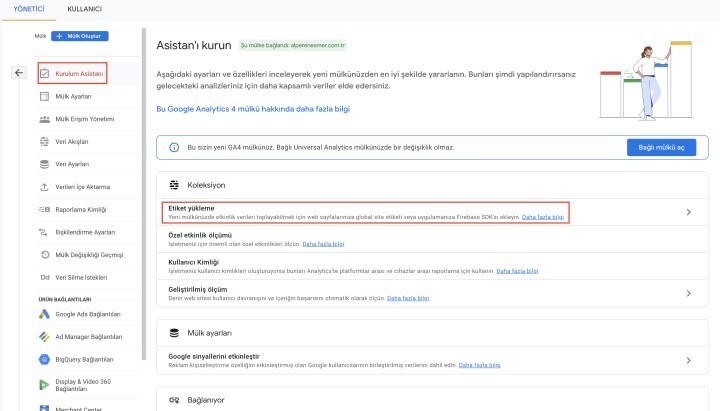
Task: Click the Veri Silme İstekleri Dd icon
Action: pyautogui.click(x=45, y=277)
